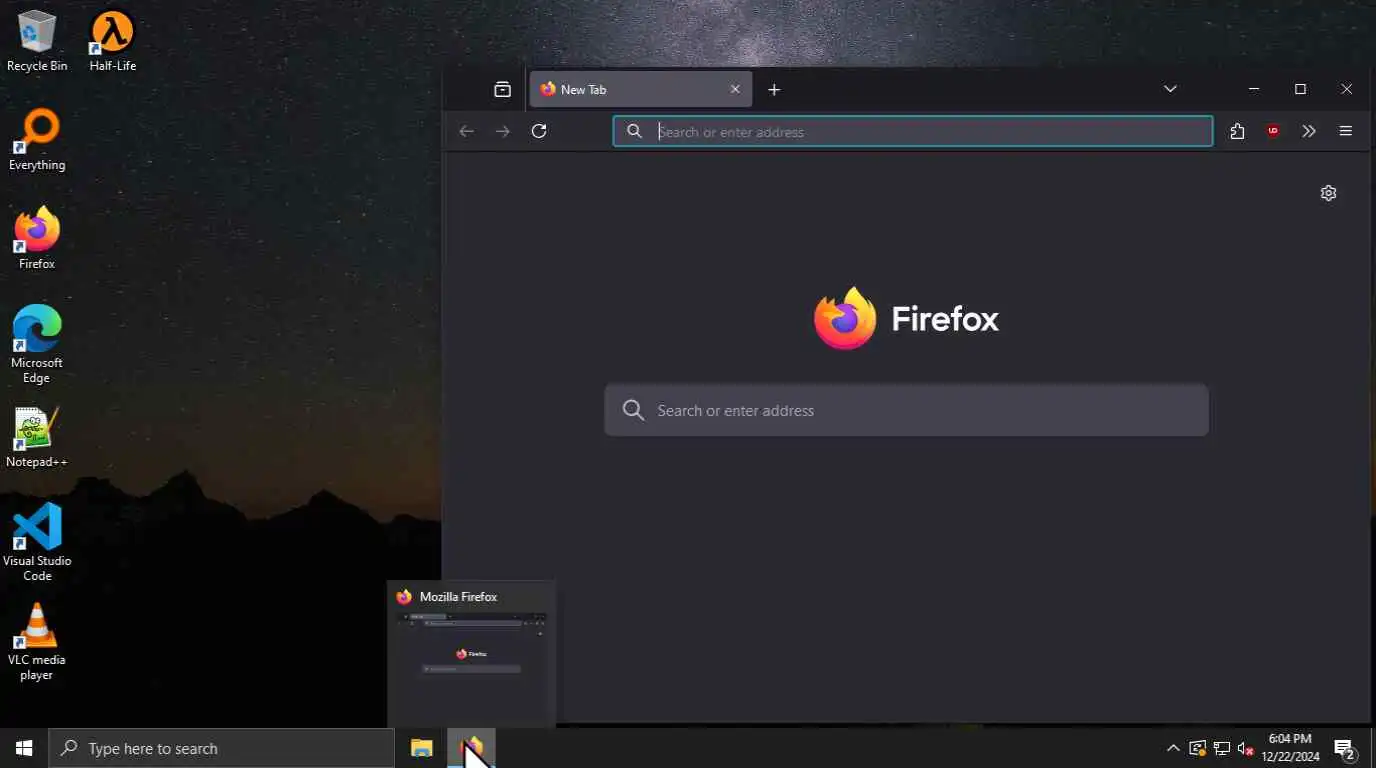The height and width of the screenshot is (768, 1376).
Task: Open the Windows Start menu
Action: pyautogui.click(x=24, y=748)
